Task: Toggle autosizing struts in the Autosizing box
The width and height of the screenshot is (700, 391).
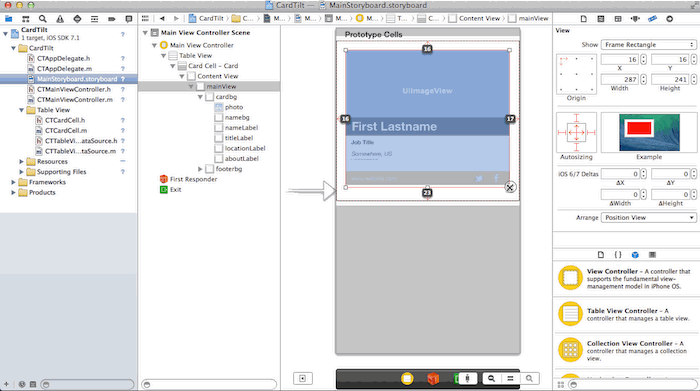Action: pyautogui.click(x=576, y=133)
